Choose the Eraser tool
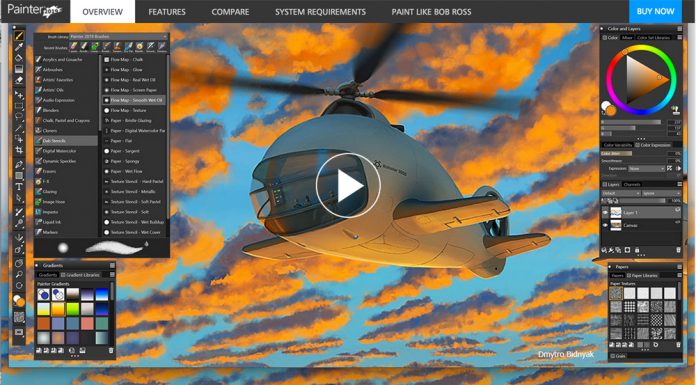 tap(19, 80)
